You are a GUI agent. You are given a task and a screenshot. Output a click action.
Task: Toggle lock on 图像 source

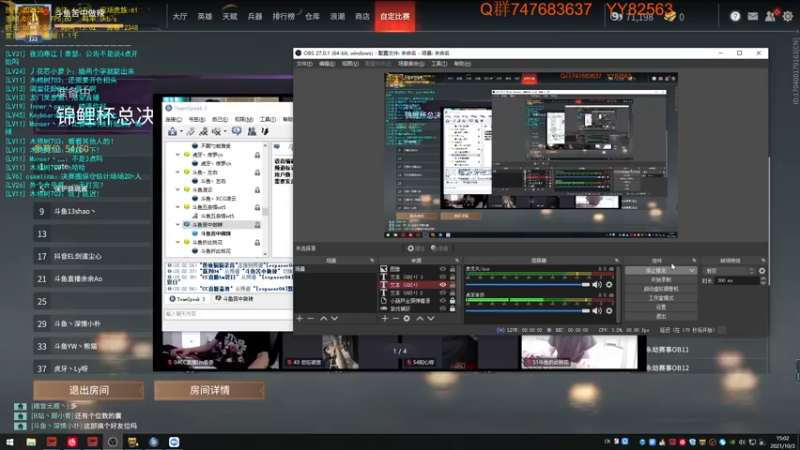pos(453,269)
